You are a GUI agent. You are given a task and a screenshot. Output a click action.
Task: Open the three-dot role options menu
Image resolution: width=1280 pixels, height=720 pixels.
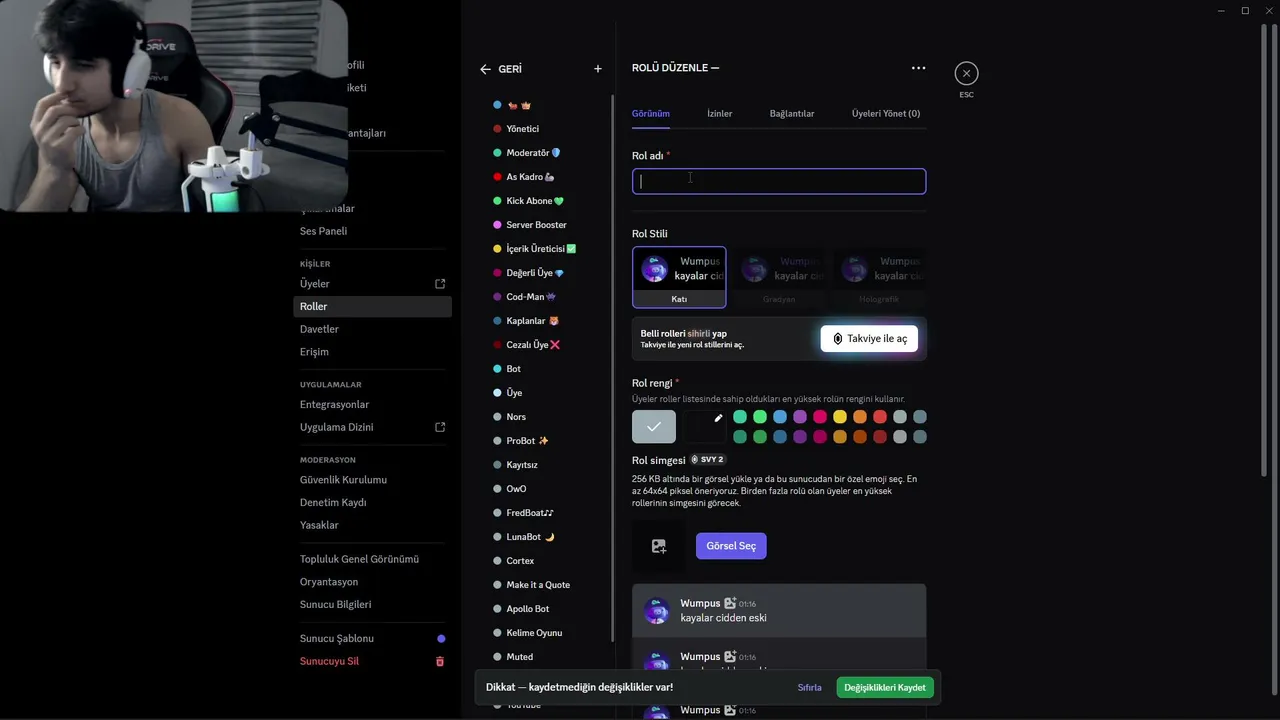click(x=918, y=68)
